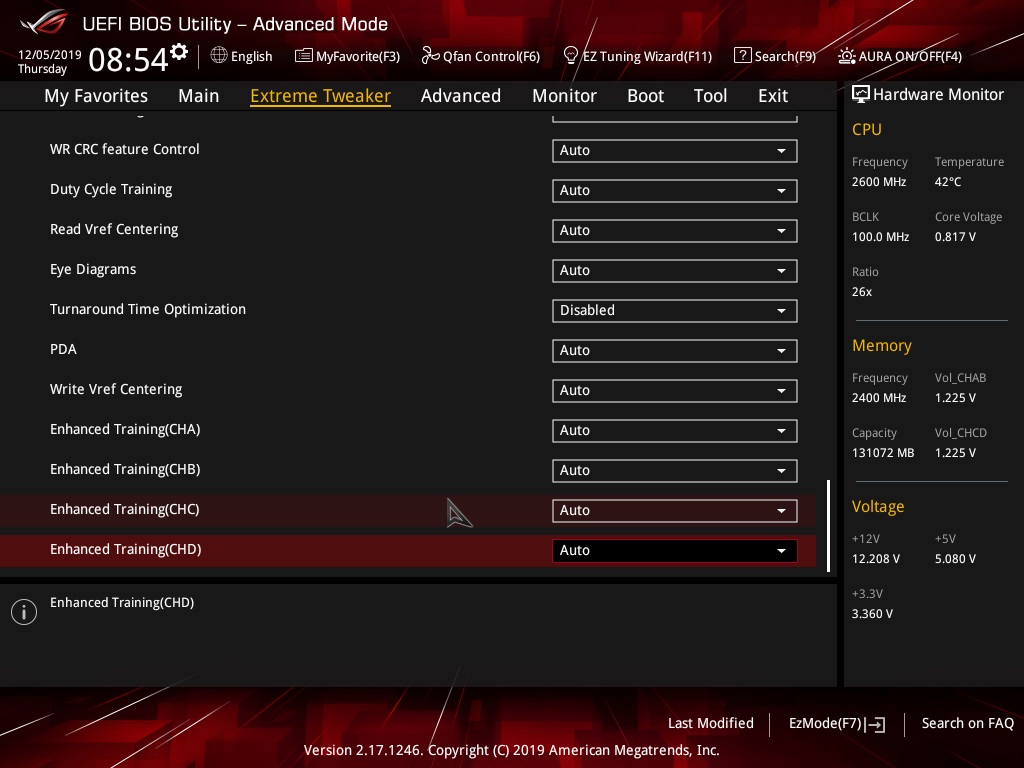The width and height of the screenshot is (1024, 768).
Task: Click Ratio value 26x
Action: click(x=862, y=292)
